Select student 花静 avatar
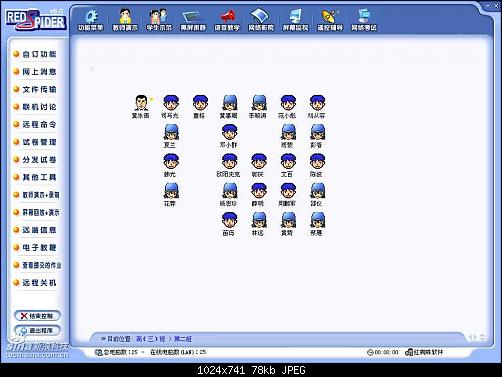The height and width of the screenshot is (377, 502). coord(171,191)
